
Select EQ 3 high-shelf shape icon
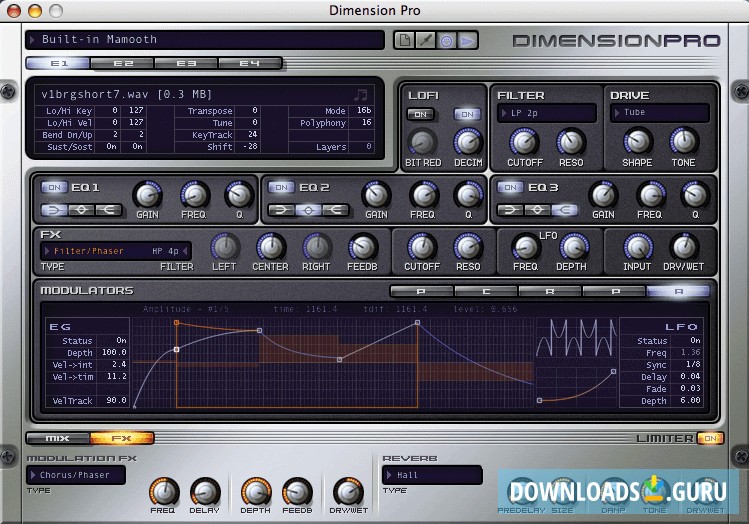tap(564, 210)
